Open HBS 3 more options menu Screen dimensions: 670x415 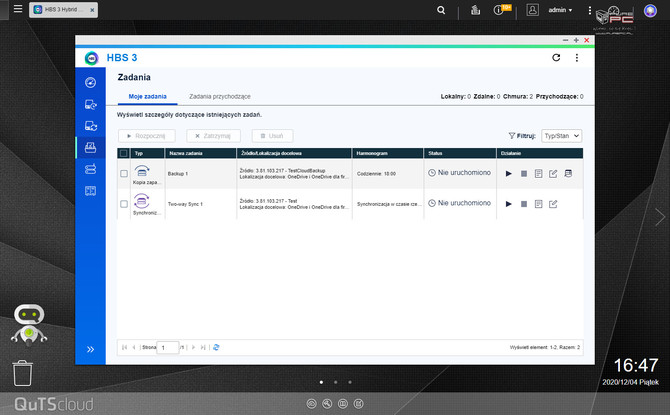click(x=577, y=58)
